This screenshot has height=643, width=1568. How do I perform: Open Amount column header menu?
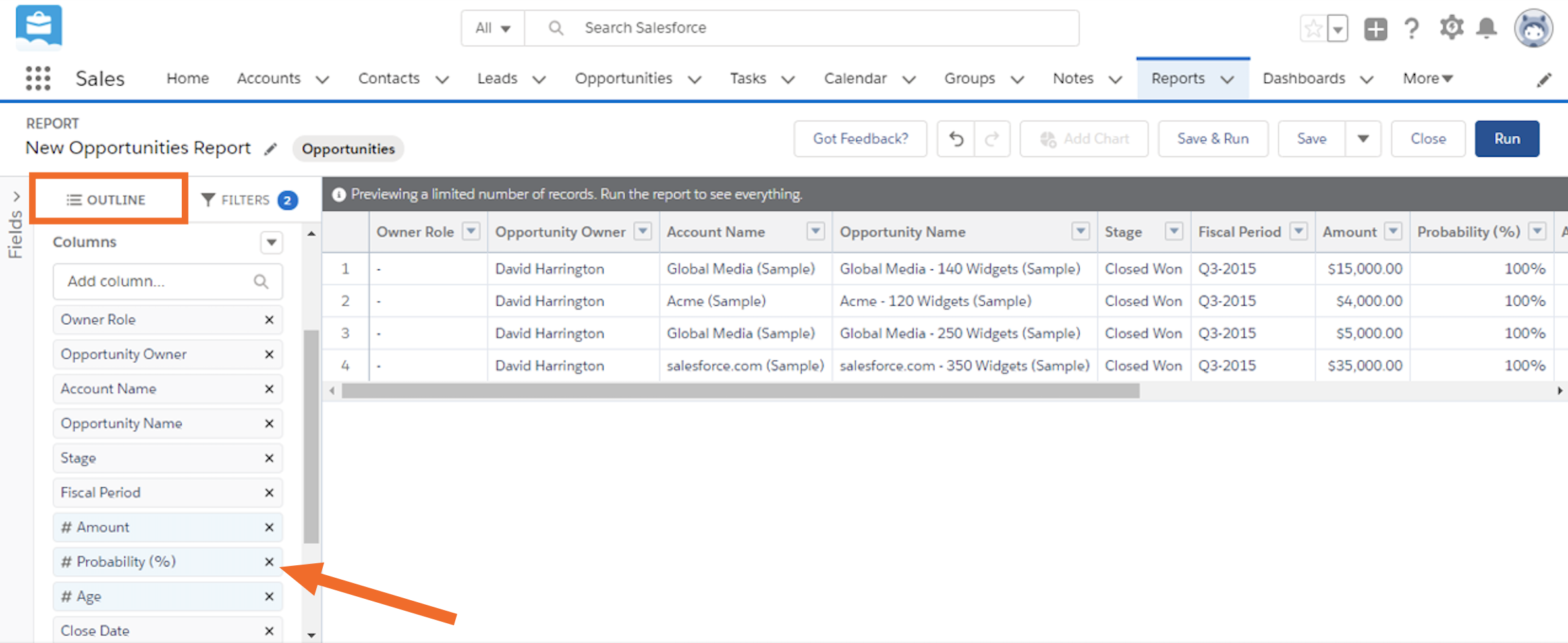point(1393,231)
